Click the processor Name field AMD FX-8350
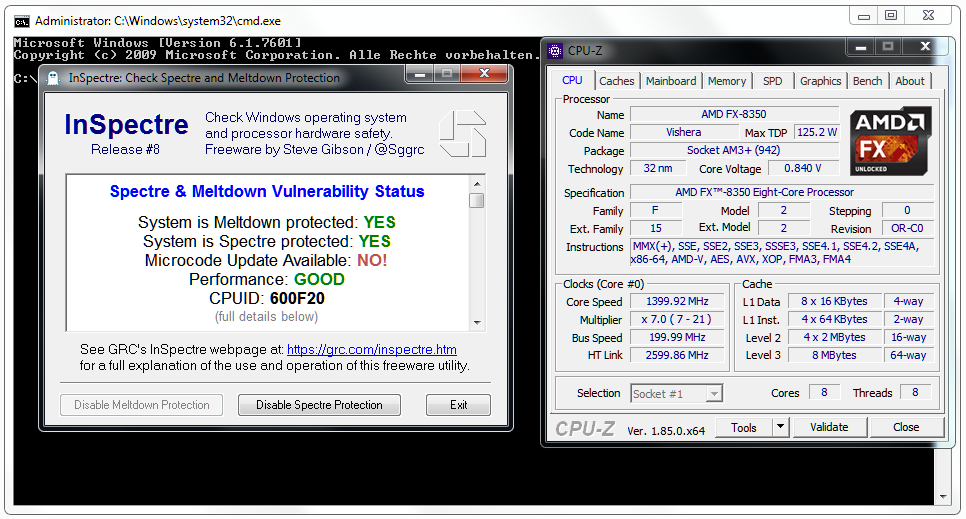Screen dimensions: 966x519 734,115
